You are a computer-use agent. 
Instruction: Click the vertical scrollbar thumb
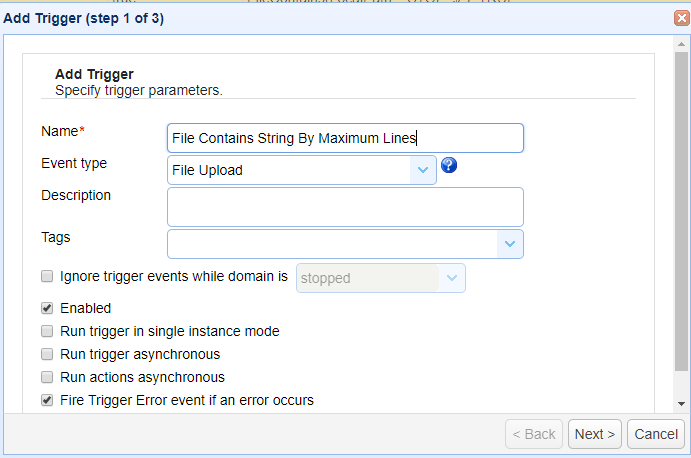(x=682, y=210)
